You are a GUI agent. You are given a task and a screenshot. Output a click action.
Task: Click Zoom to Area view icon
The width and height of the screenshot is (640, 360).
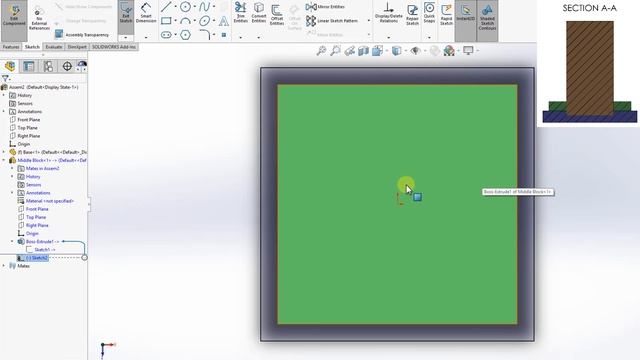tap(336, 51)
